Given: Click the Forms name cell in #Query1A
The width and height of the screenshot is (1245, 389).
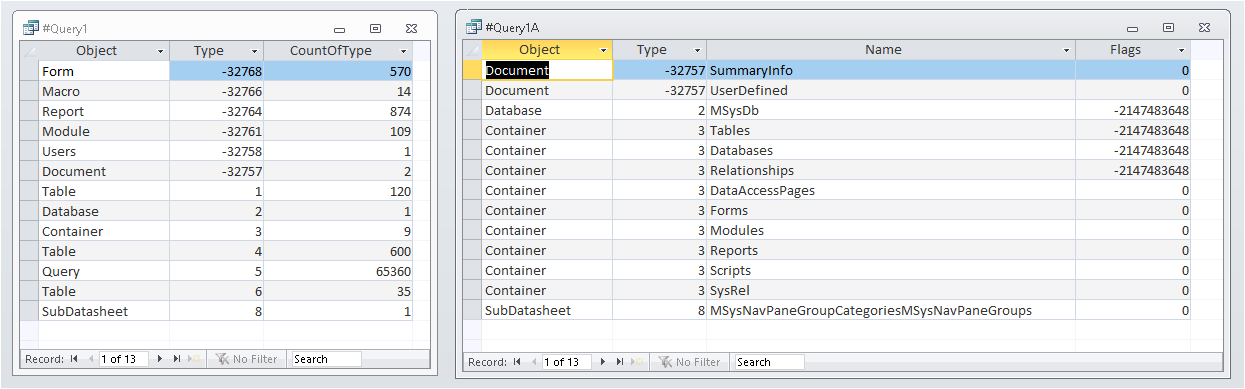Looking at the screenshot, I should click(891, 210).
